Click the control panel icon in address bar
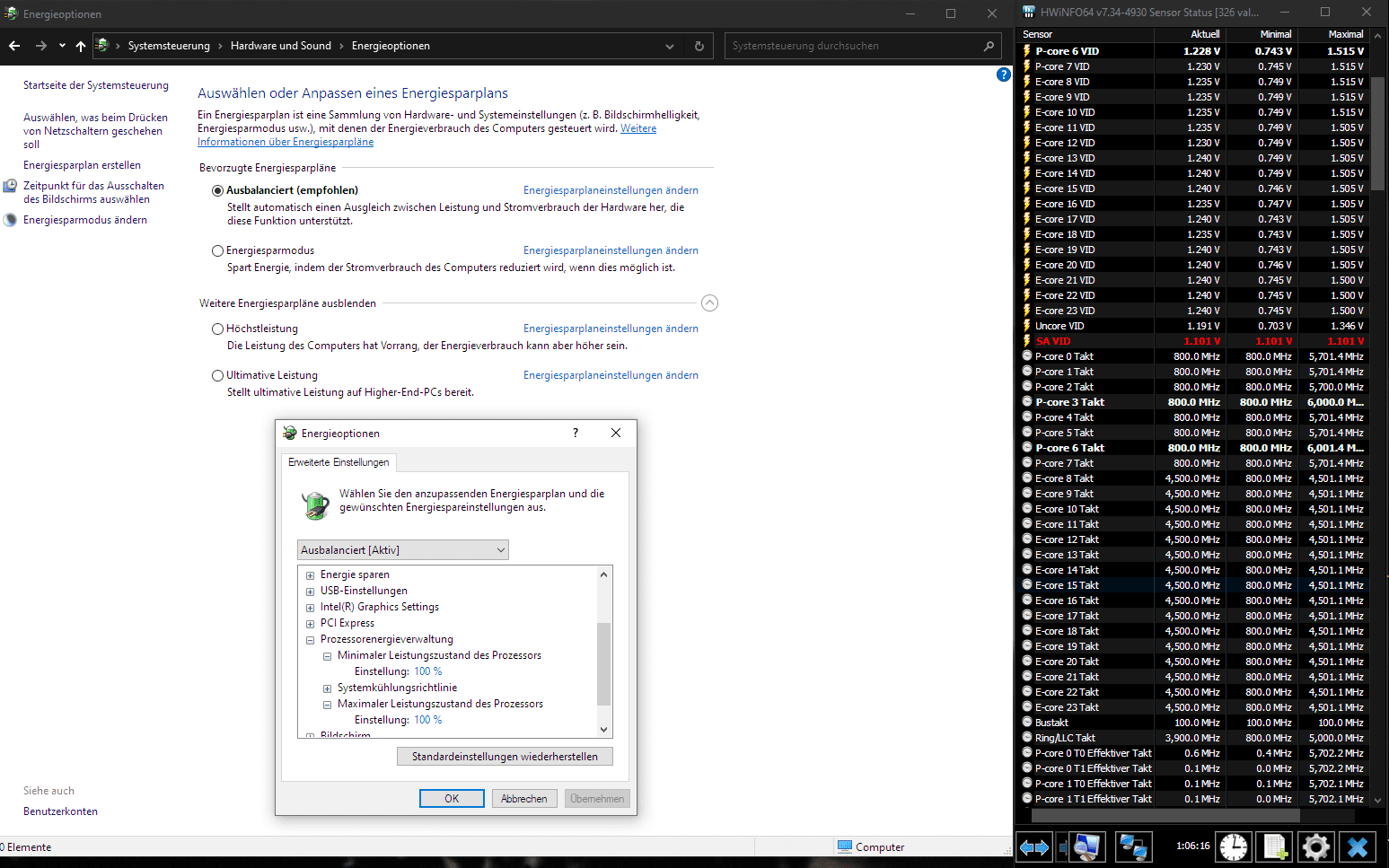The width and height of the screenshot is (1389, 868). click(x=102, y=46)
